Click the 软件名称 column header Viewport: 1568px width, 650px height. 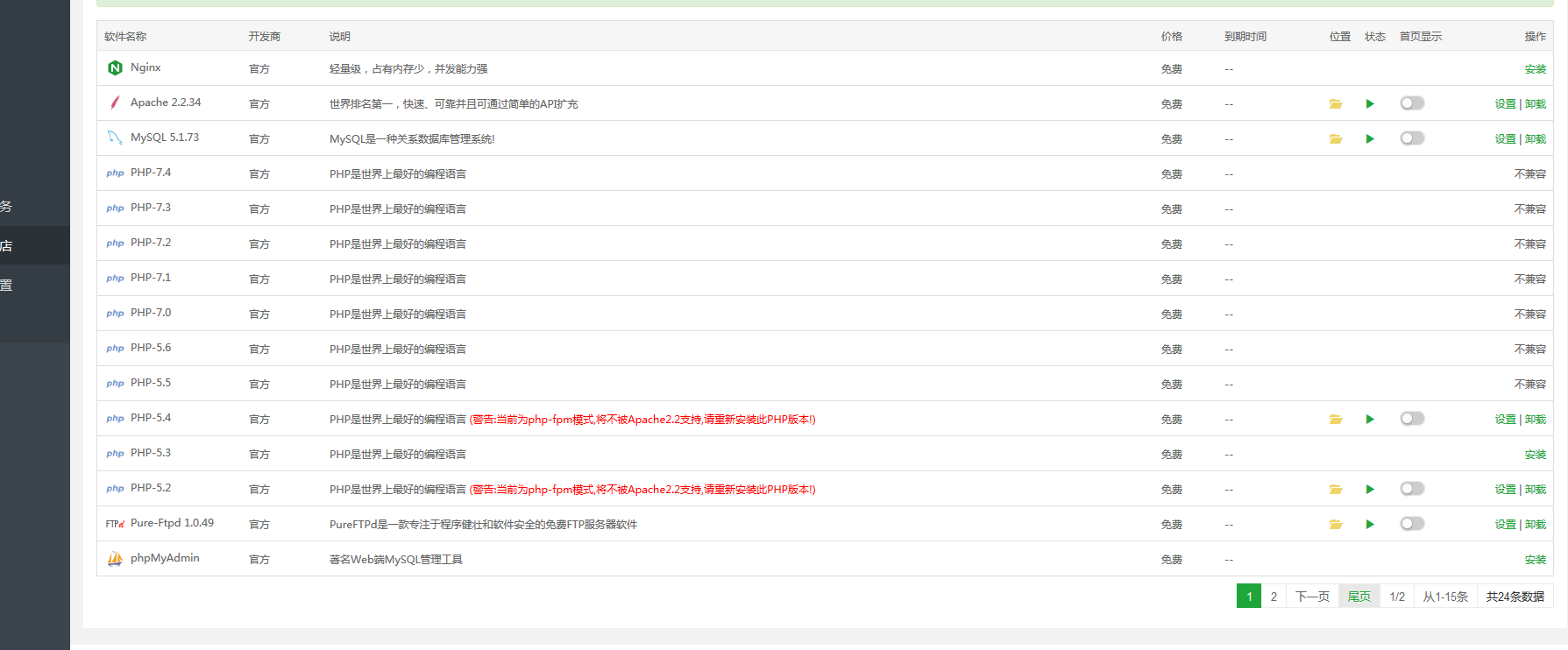coord(125,37)
